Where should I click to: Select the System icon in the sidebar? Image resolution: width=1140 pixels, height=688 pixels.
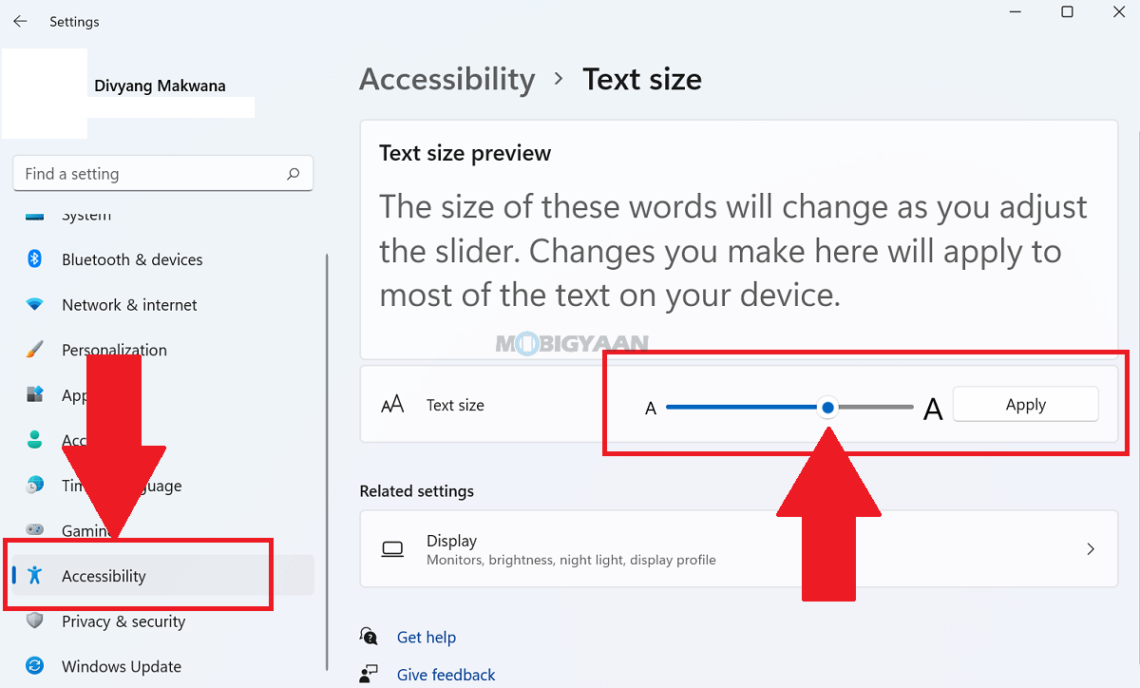pos(33,212)
